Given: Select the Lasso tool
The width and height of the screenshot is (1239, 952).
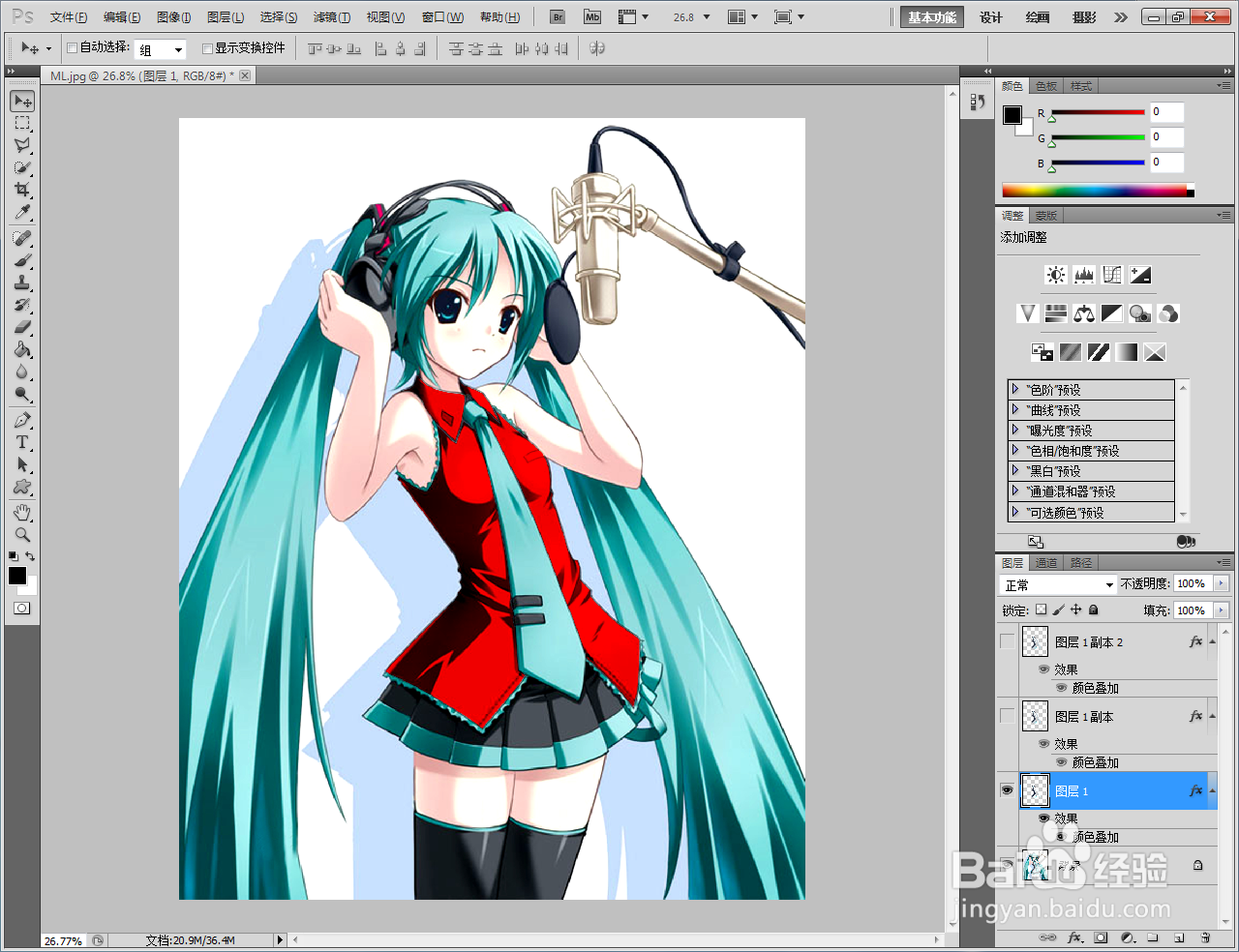Looking at the screenshot, I should click(x=22, y=145).
